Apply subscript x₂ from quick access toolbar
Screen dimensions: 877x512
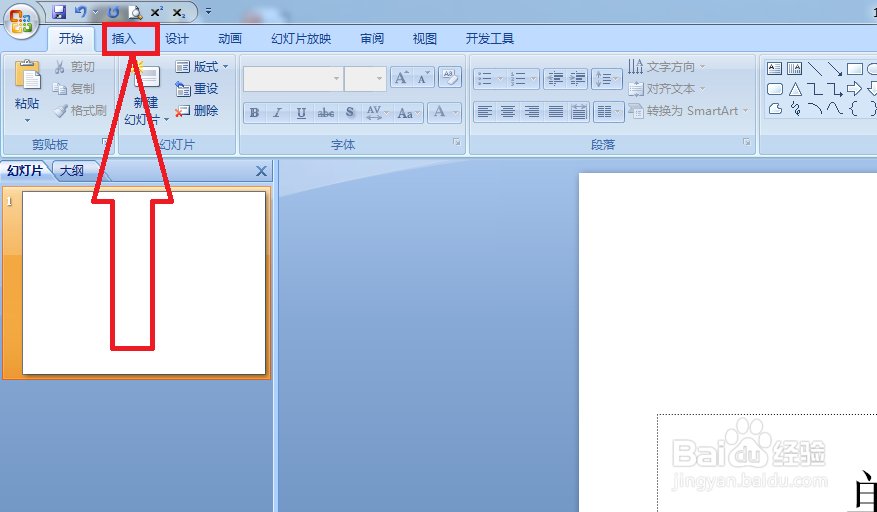pos(178,12)
